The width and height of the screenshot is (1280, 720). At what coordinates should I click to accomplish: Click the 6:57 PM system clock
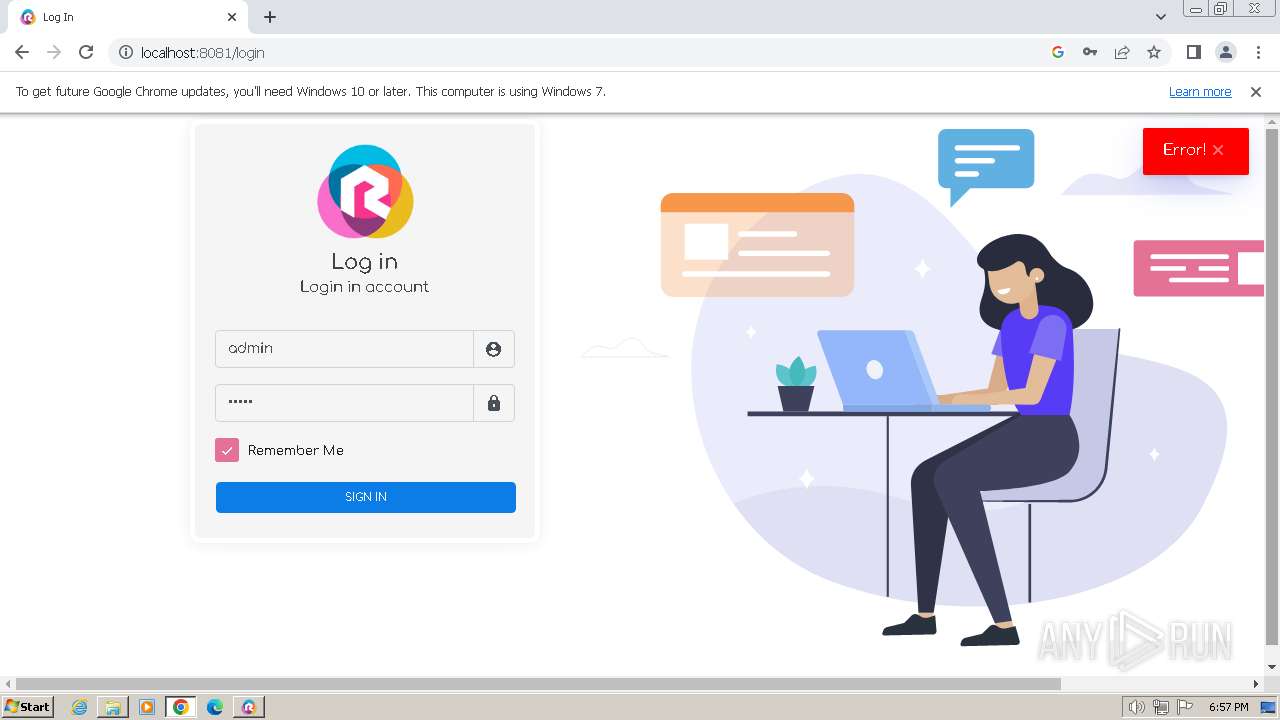pos(1229,707)
